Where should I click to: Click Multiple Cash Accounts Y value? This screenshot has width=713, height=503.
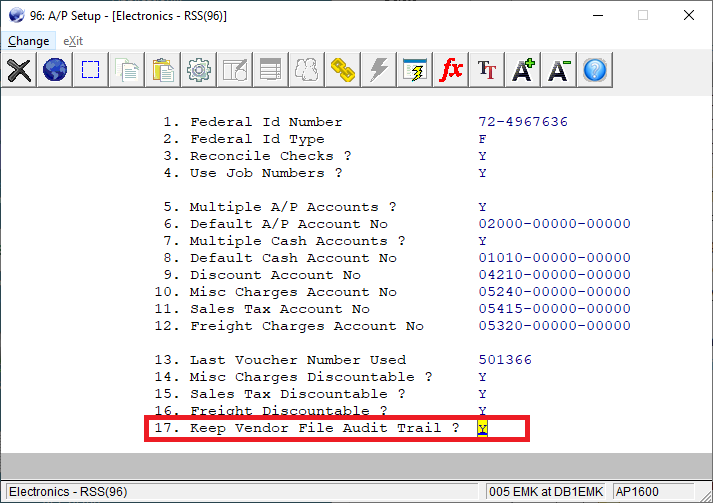[x=482, y=241]
